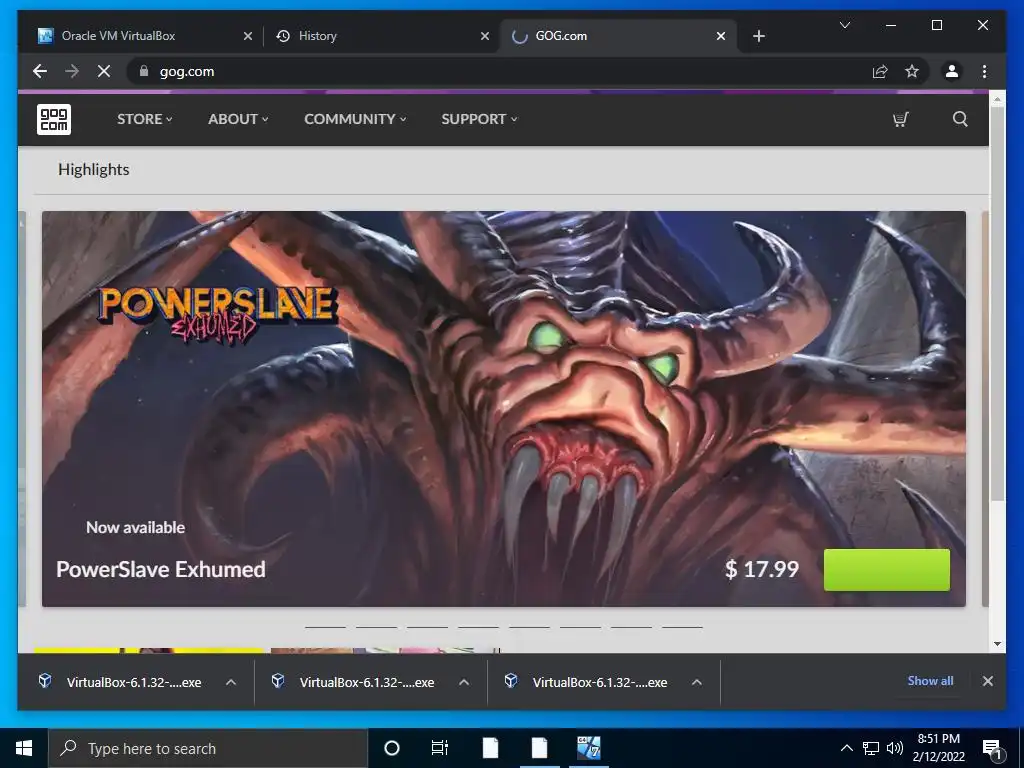Click the Now available label
The height and width of the screenshot is (768, 1024).
click(x=135, y=527)
